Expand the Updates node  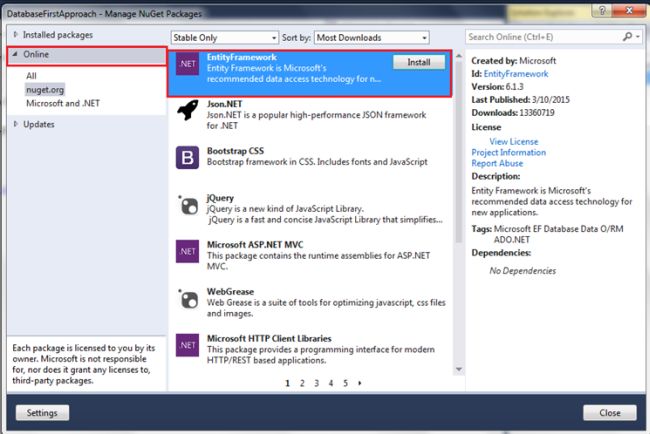click(x=15, y=124)
